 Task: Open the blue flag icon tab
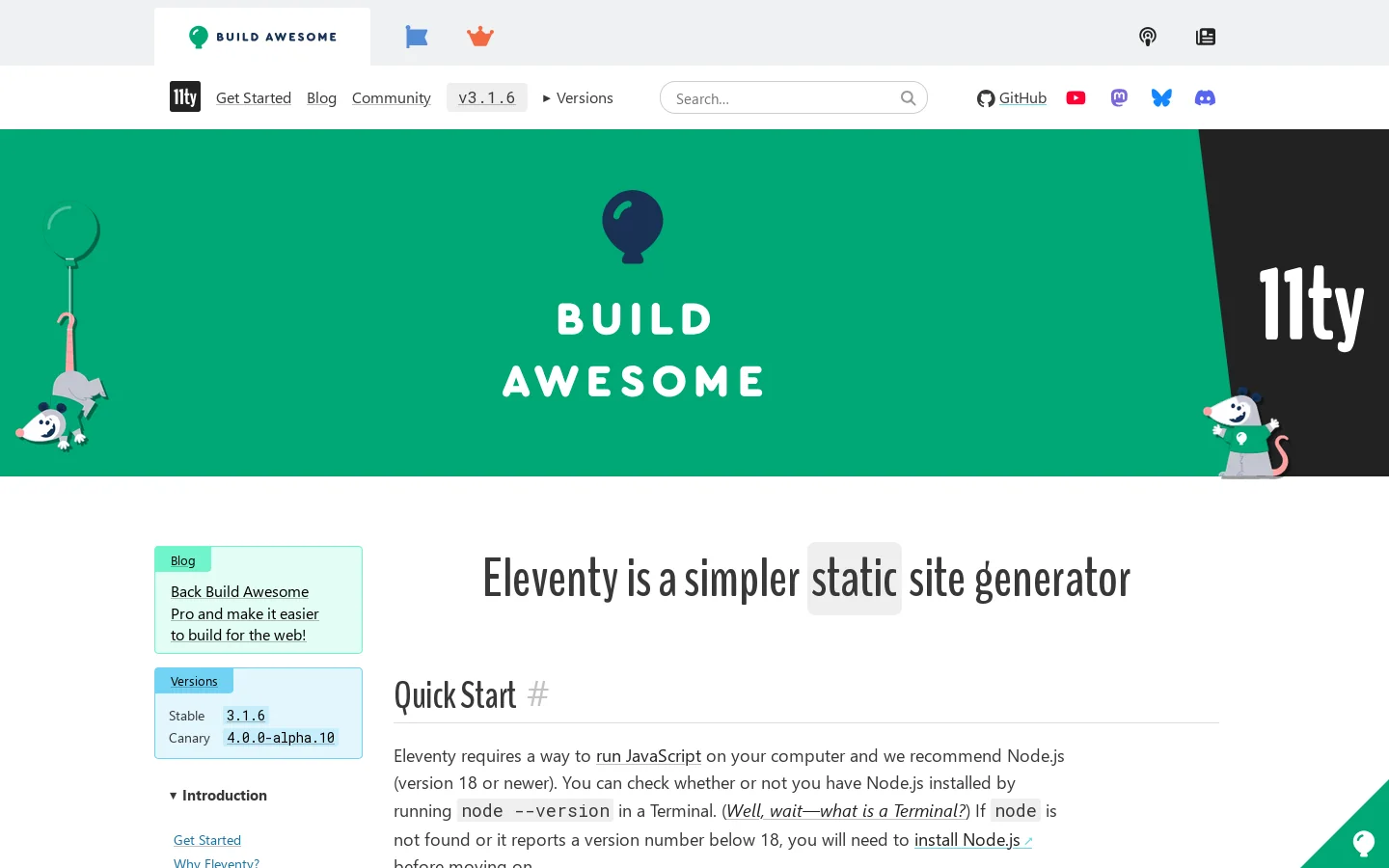tap(417, 37)
